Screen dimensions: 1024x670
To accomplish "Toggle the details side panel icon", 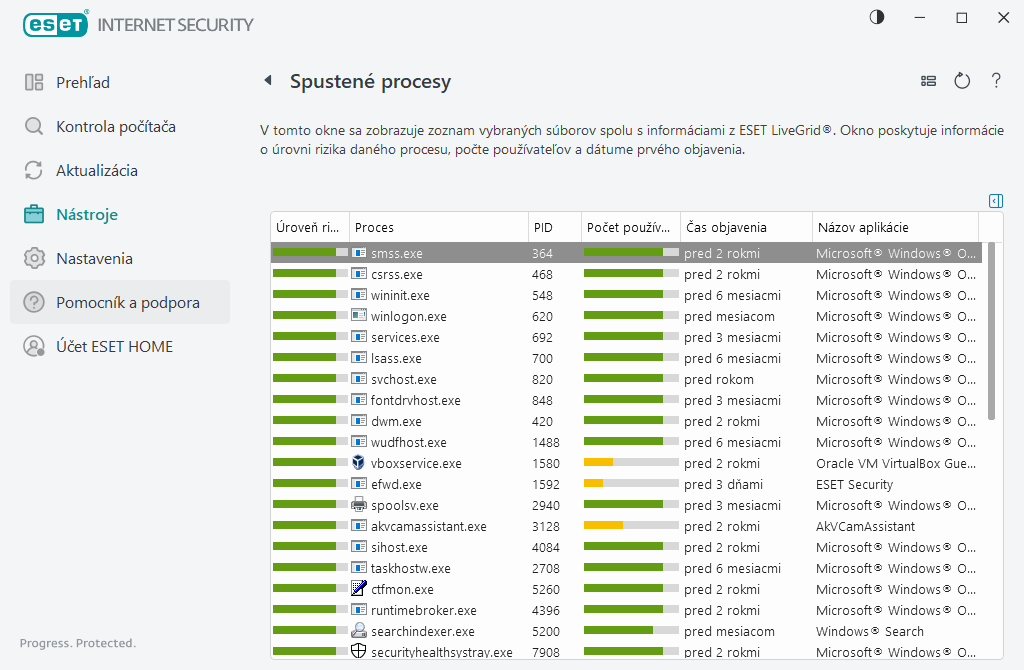I will click(995, 201).
